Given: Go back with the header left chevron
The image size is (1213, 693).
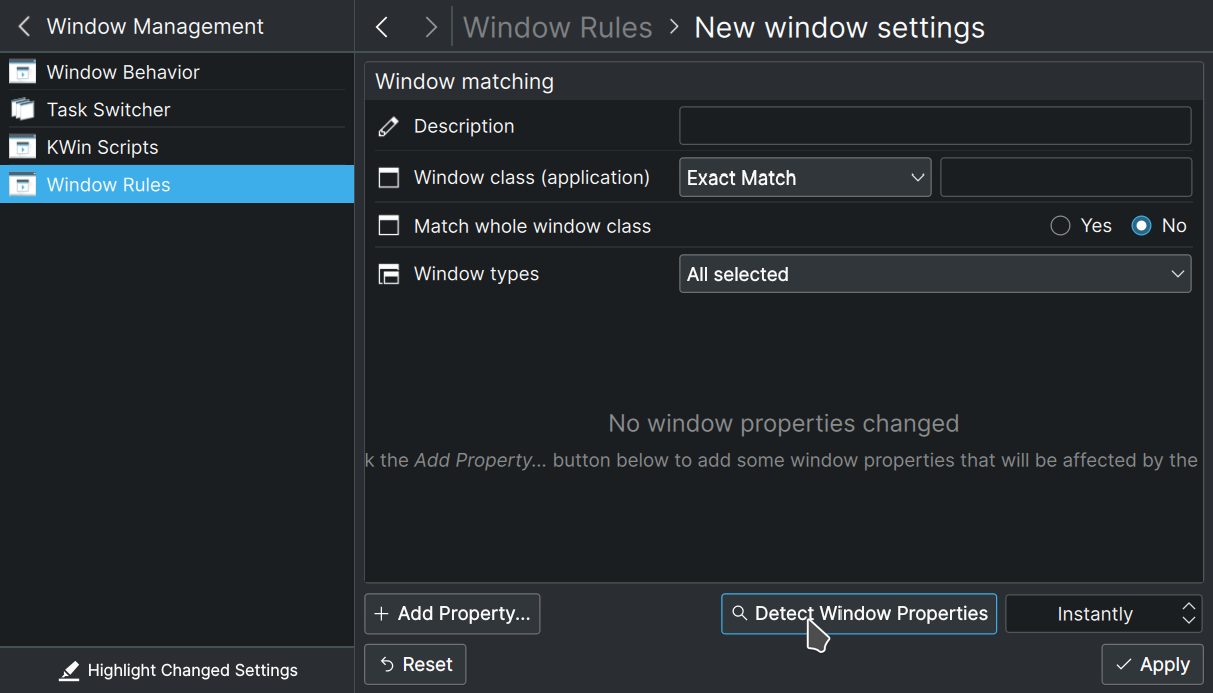Looking at the screenshot, I should coord(381,27).
